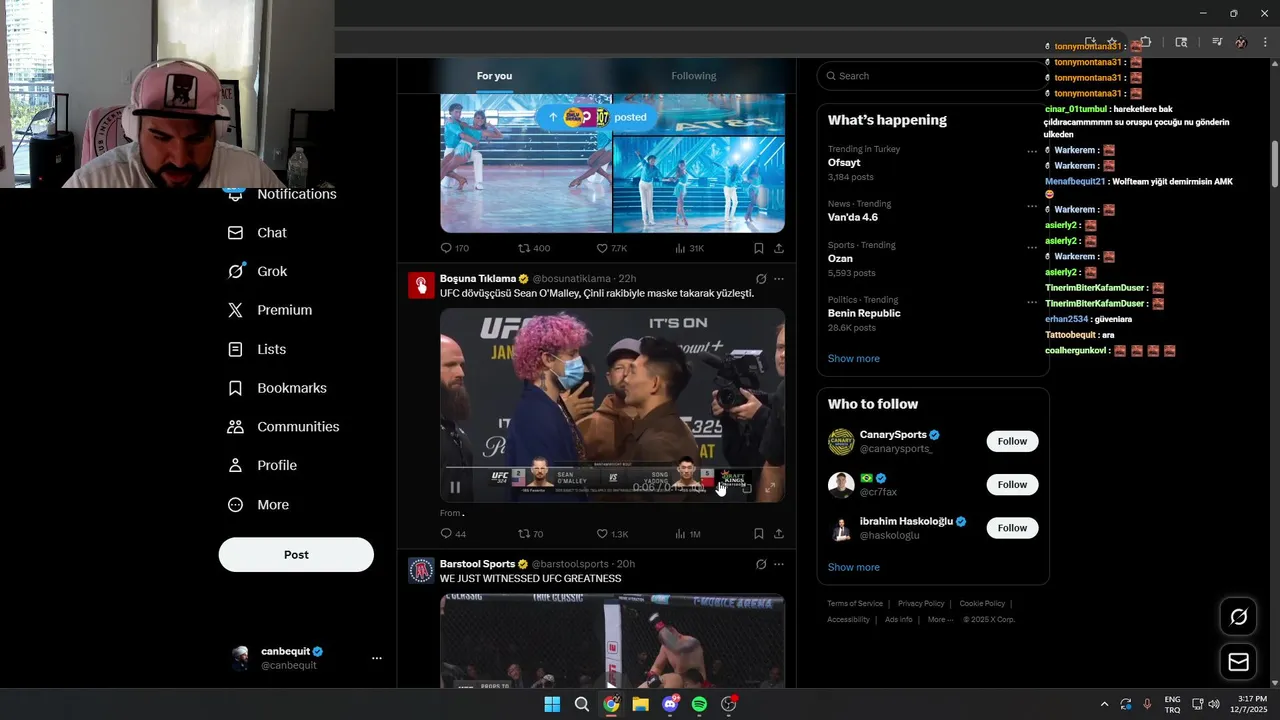The image size is (1280, 720).
Task: Open Boşuna Tıklama profile avatar
Action: (x=421, y=286)
